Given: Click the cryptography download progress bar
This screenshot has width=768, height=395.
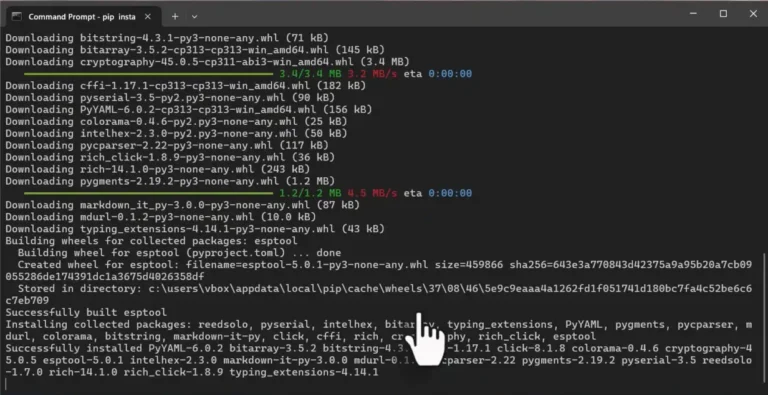Looking at the screenshot, I should (149, 74).
